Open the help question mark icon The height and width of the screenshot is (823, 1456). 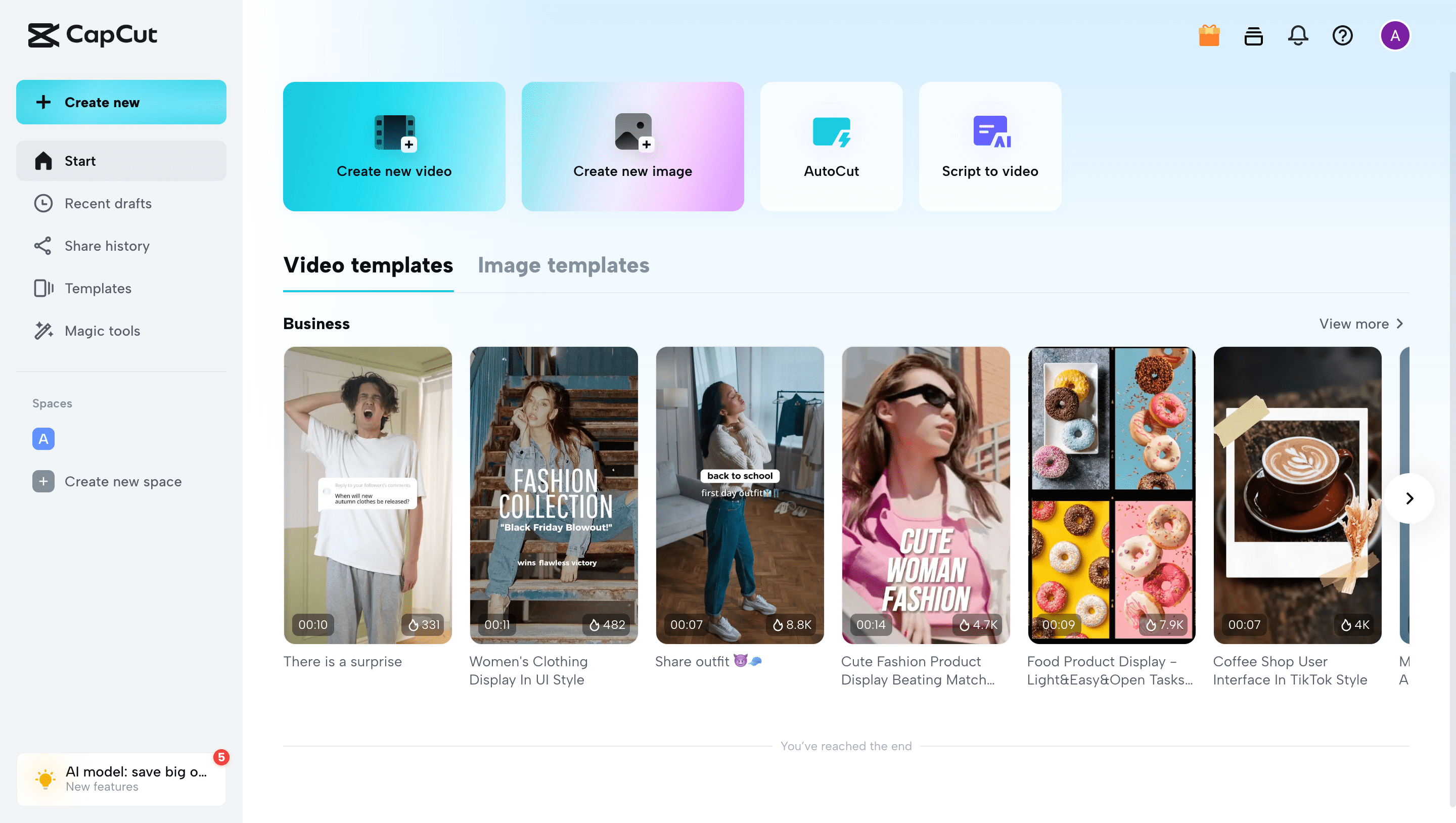pos(1342,35)
